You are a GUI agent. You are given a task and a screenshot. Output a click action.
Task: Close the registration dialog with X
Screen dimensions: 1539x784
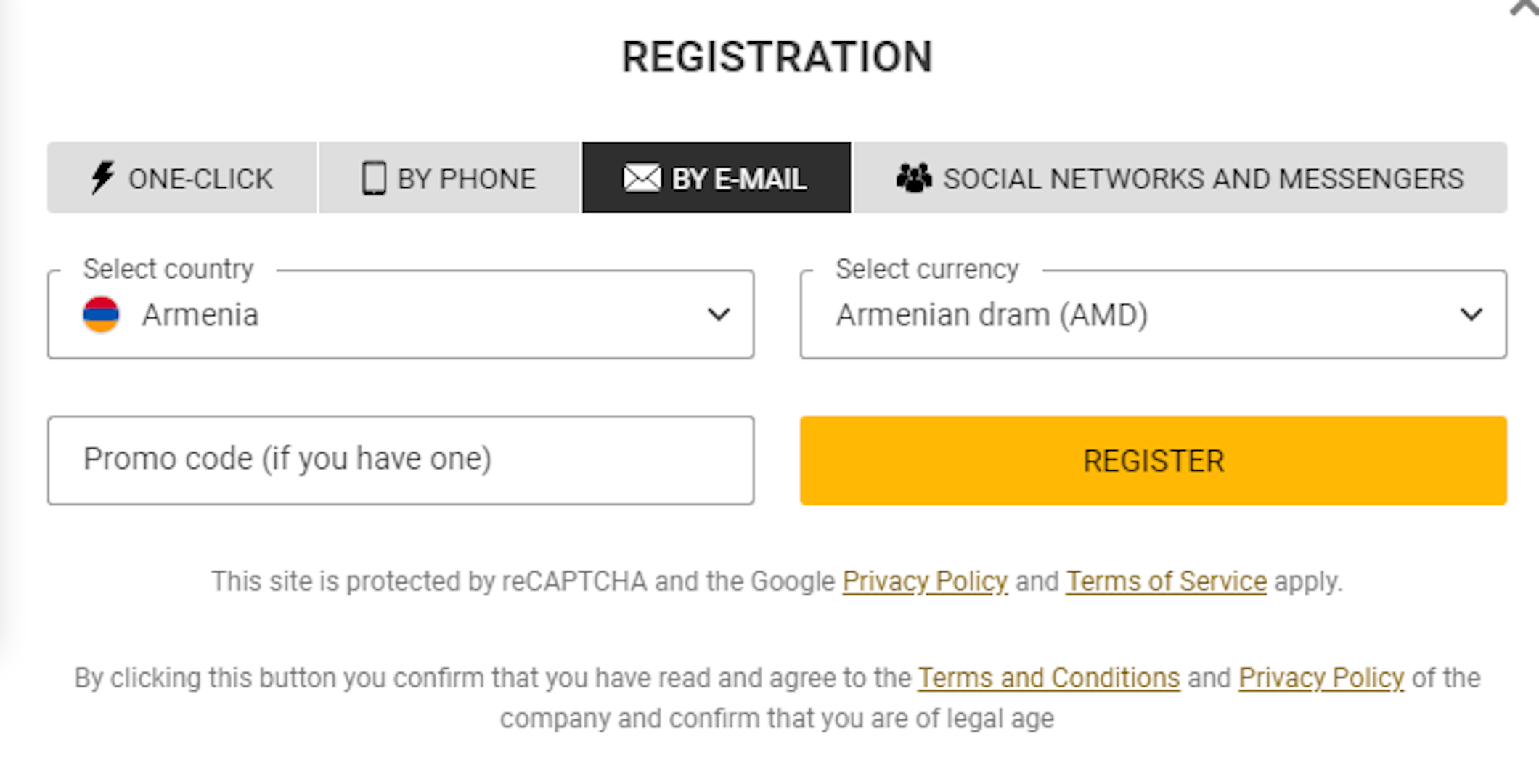1523,7
